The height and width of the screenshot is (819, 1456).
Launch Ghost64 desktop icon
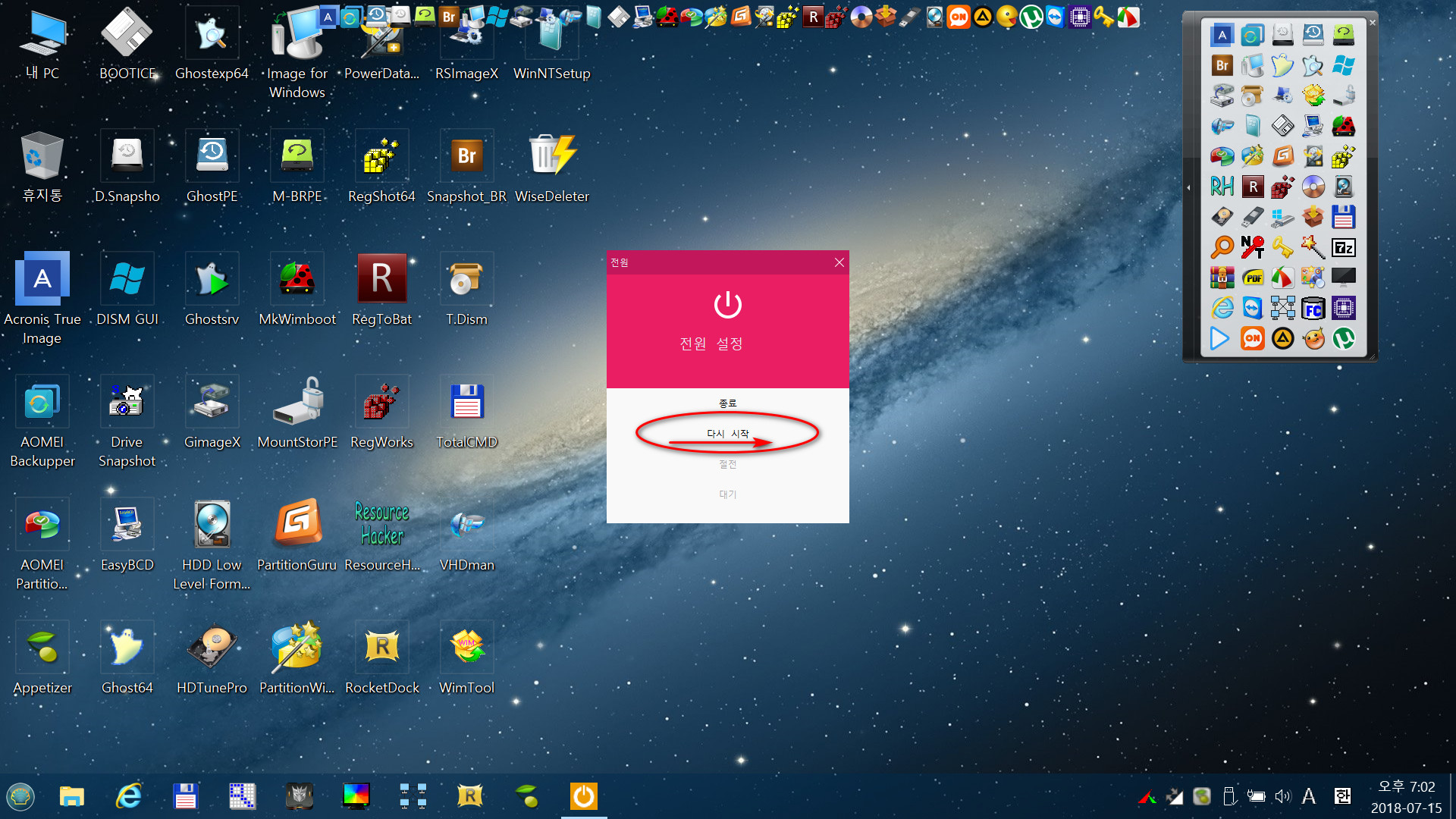point(127,658)
